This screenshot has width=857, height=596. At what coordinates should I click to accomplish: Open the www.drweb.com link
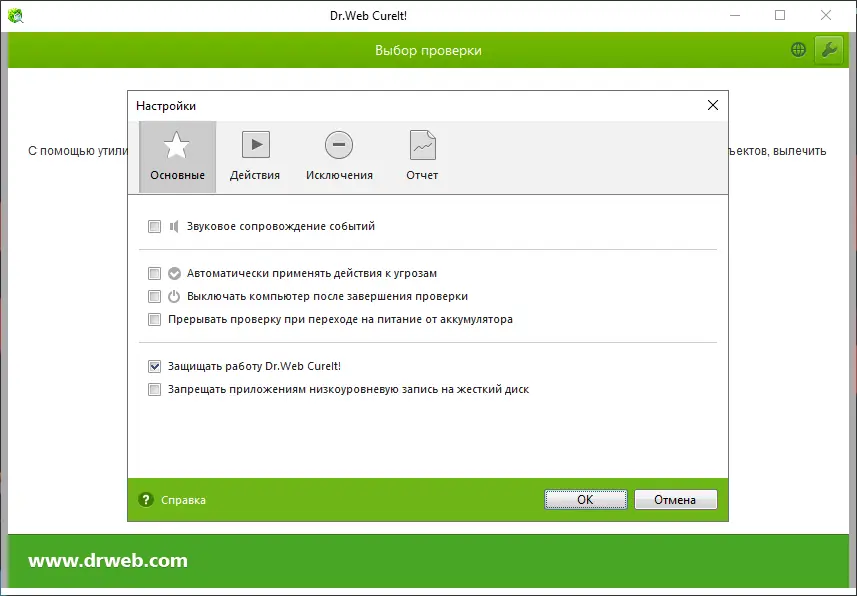tap(108, 560)
